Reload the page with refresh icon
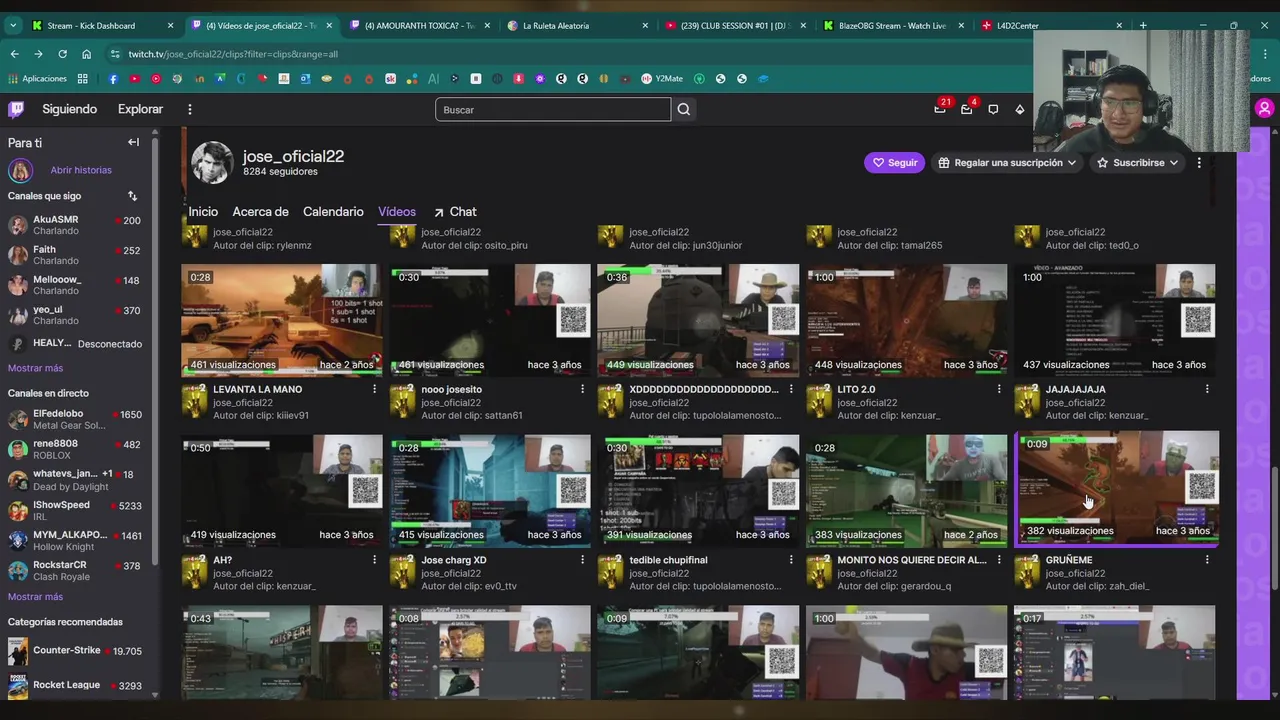 (62, 54)
